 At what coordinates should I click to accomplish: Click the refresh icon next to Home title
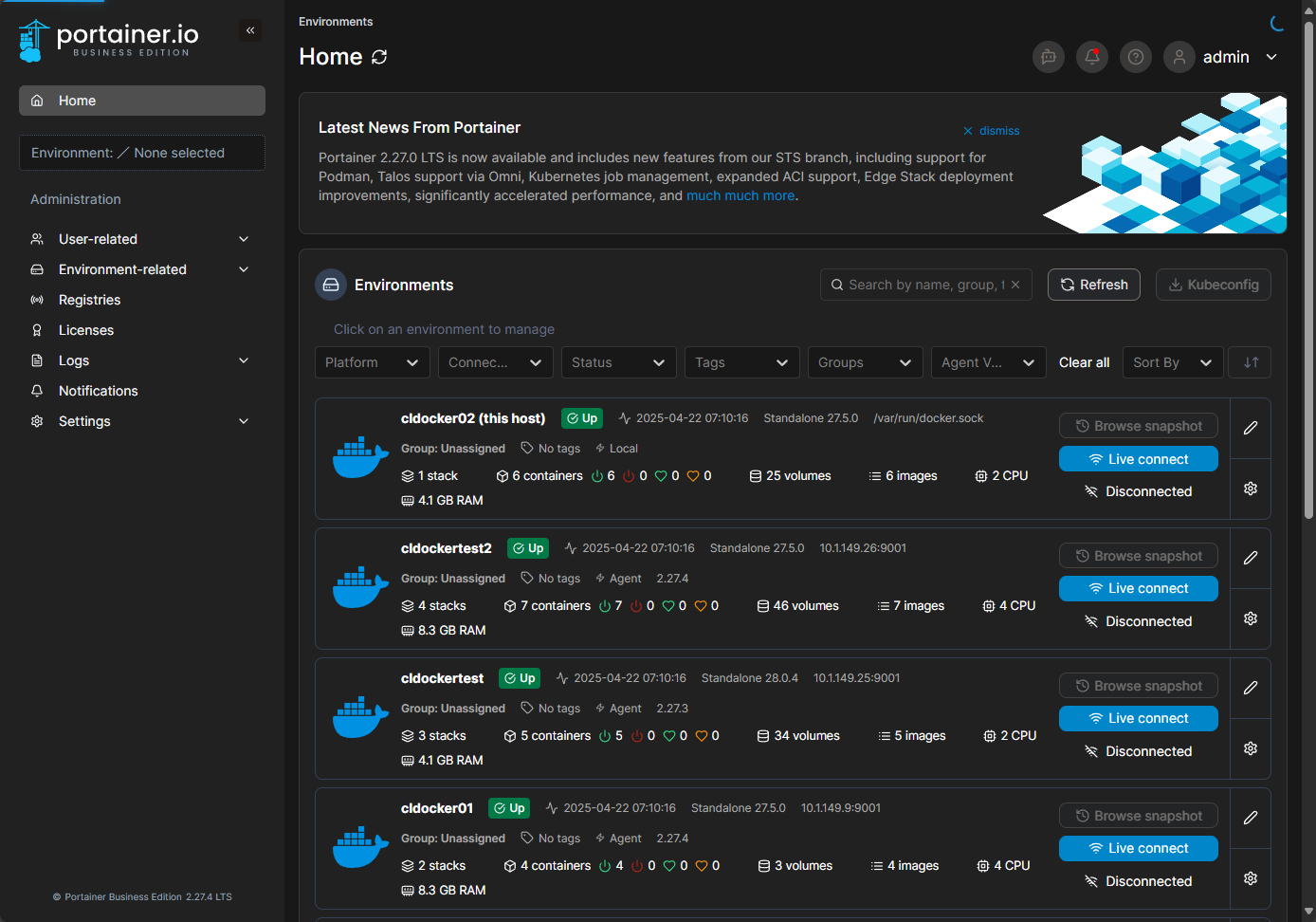[379, 57]
